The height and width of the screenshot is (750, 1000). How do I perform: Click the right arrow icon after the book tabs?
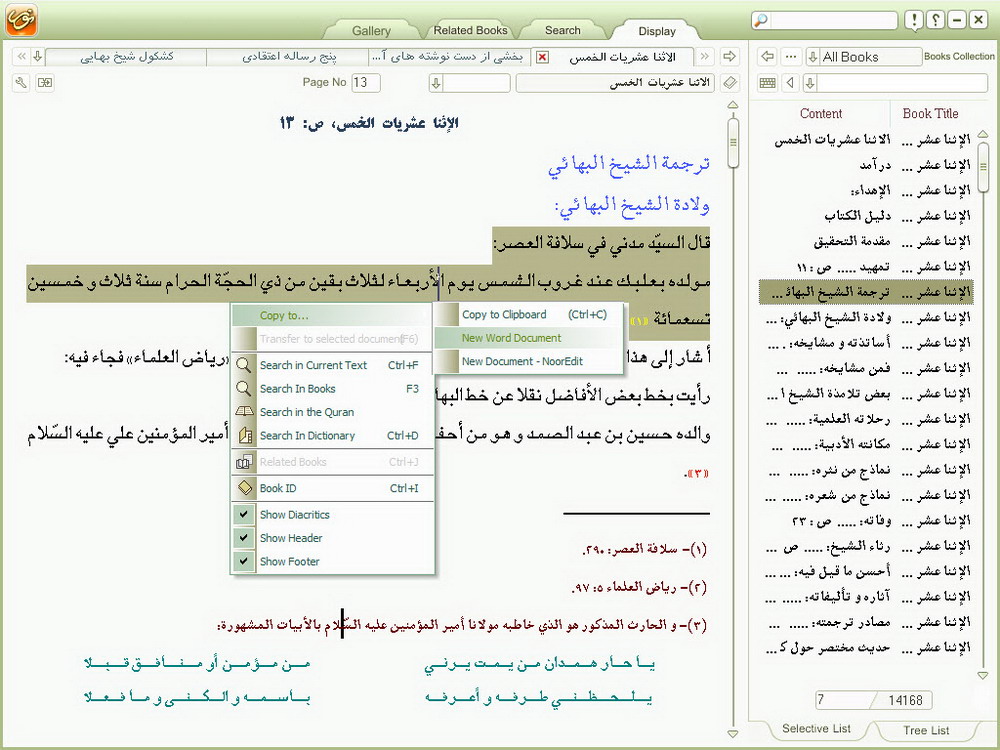[729, 57]
